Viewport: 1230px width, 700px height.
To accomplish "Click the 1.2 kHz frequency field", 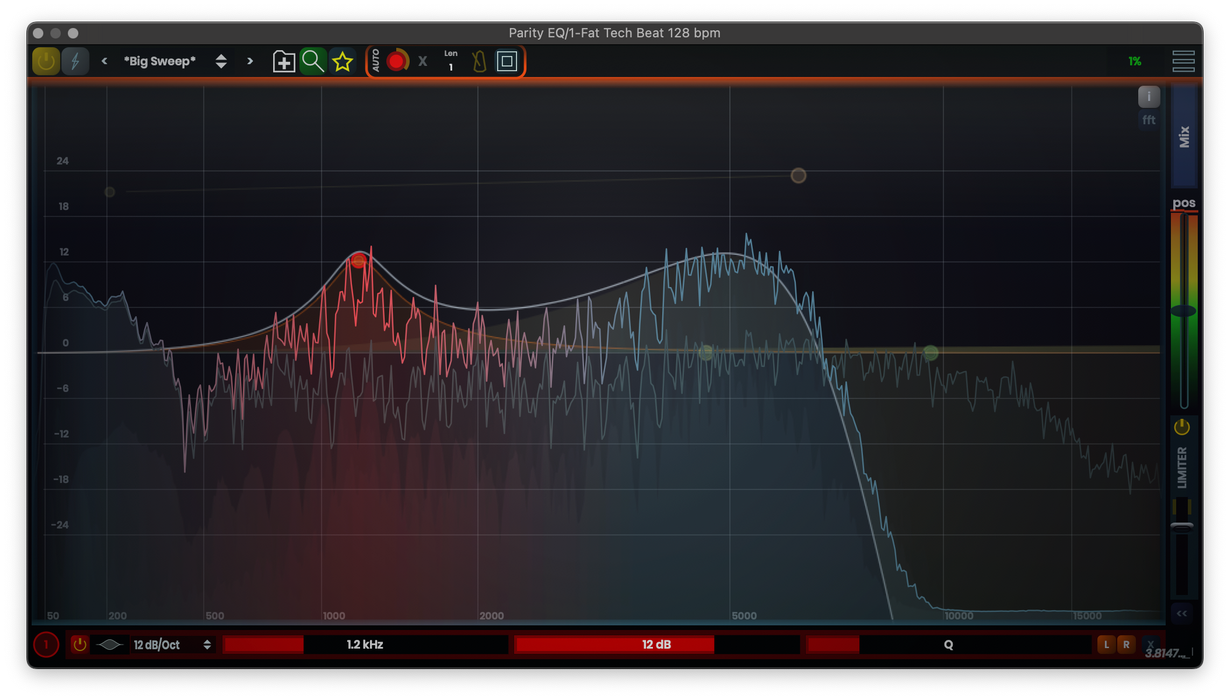I will pyautogui.click(x=365, y=645).
